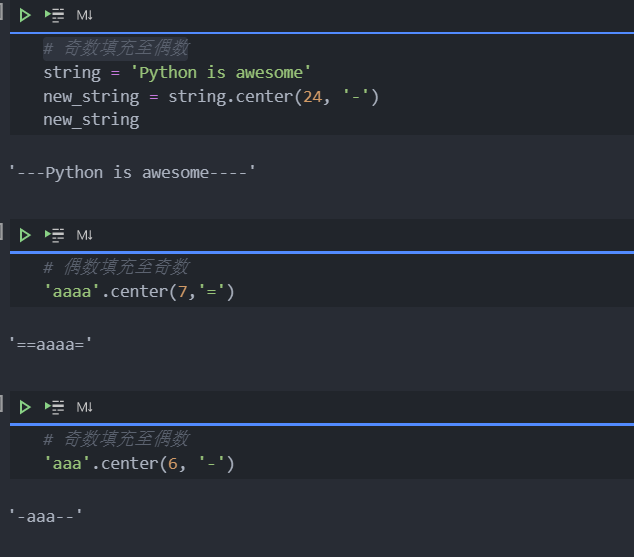Convert the 'aaaa'.center cell to Markdown
634x557 pixels.
(x=84, y=235)
